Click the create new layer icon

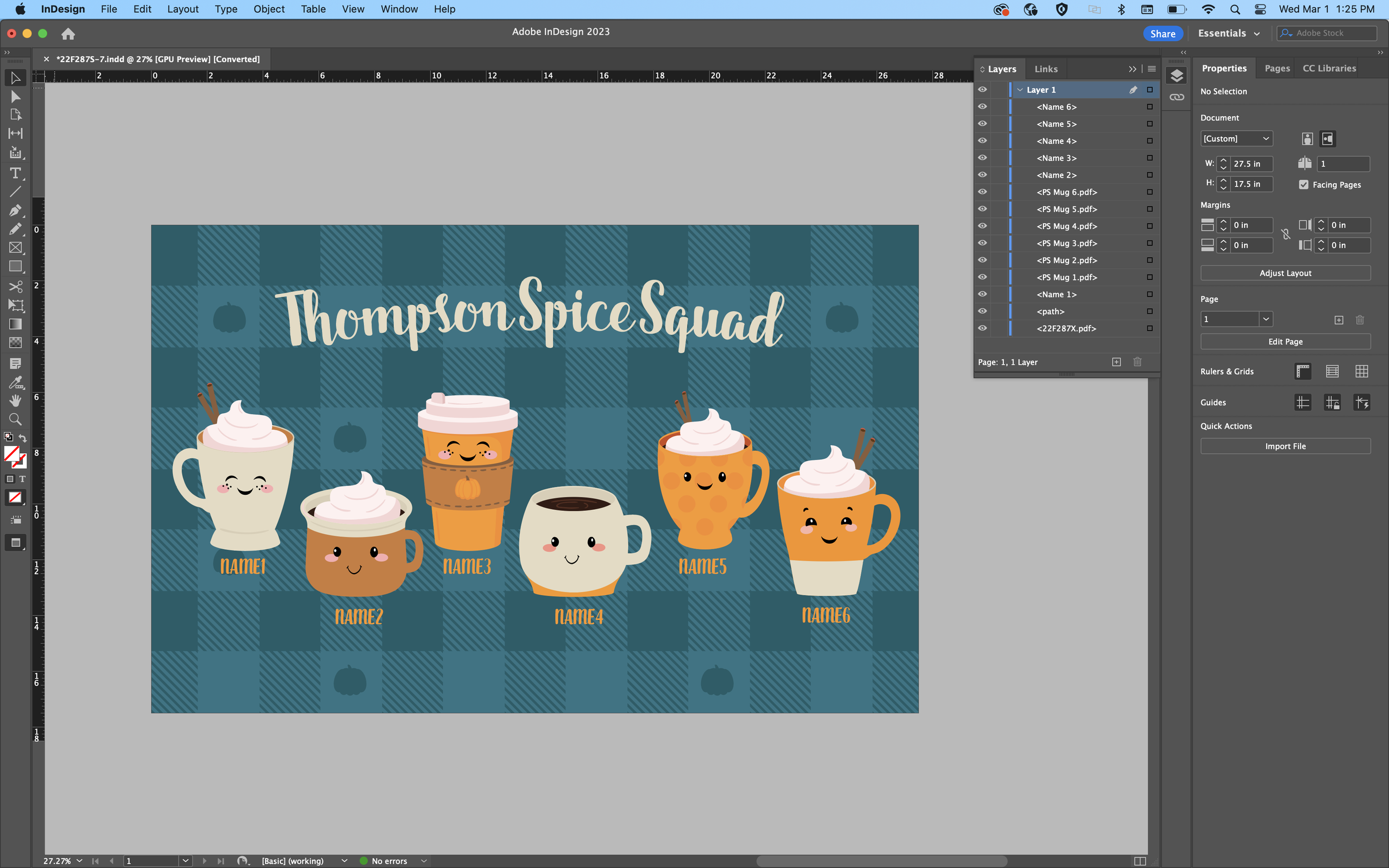point(1116,362)
